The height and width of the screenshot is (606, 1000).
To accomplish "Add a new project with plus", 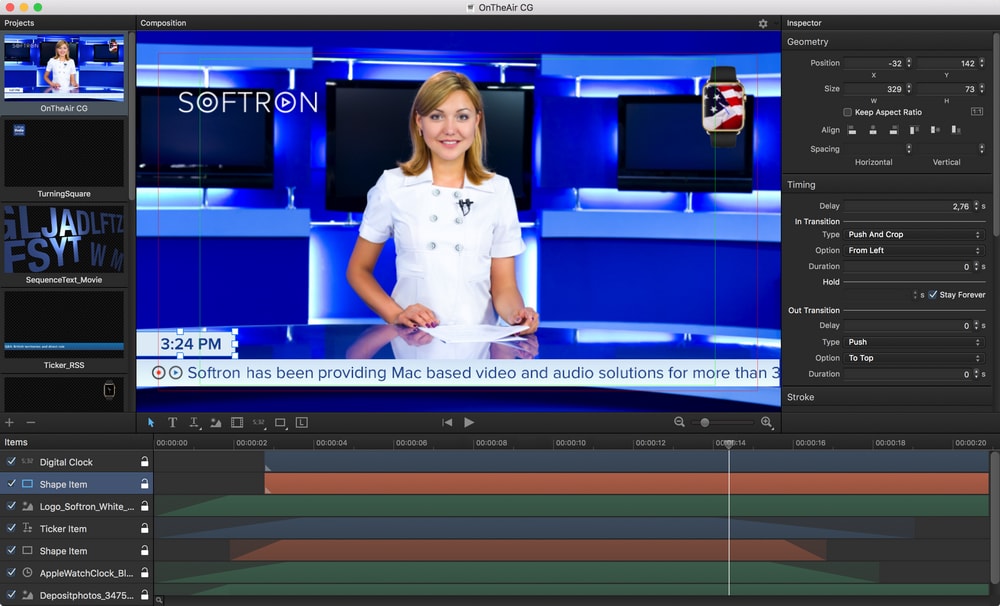I will pos(10,422).
